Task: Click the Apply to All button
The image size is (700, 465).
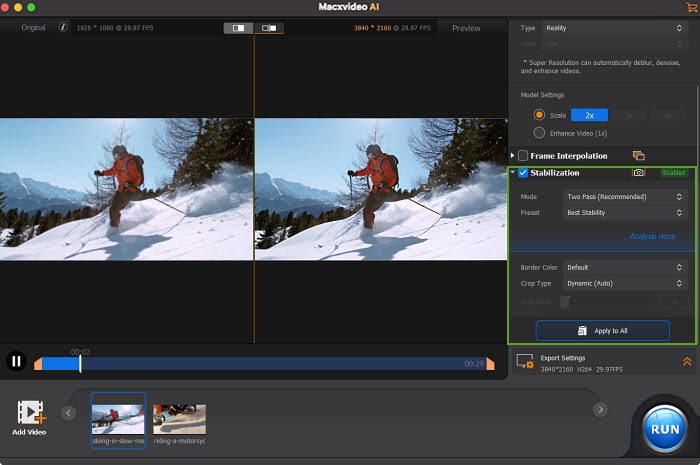Action: point(602,330)
